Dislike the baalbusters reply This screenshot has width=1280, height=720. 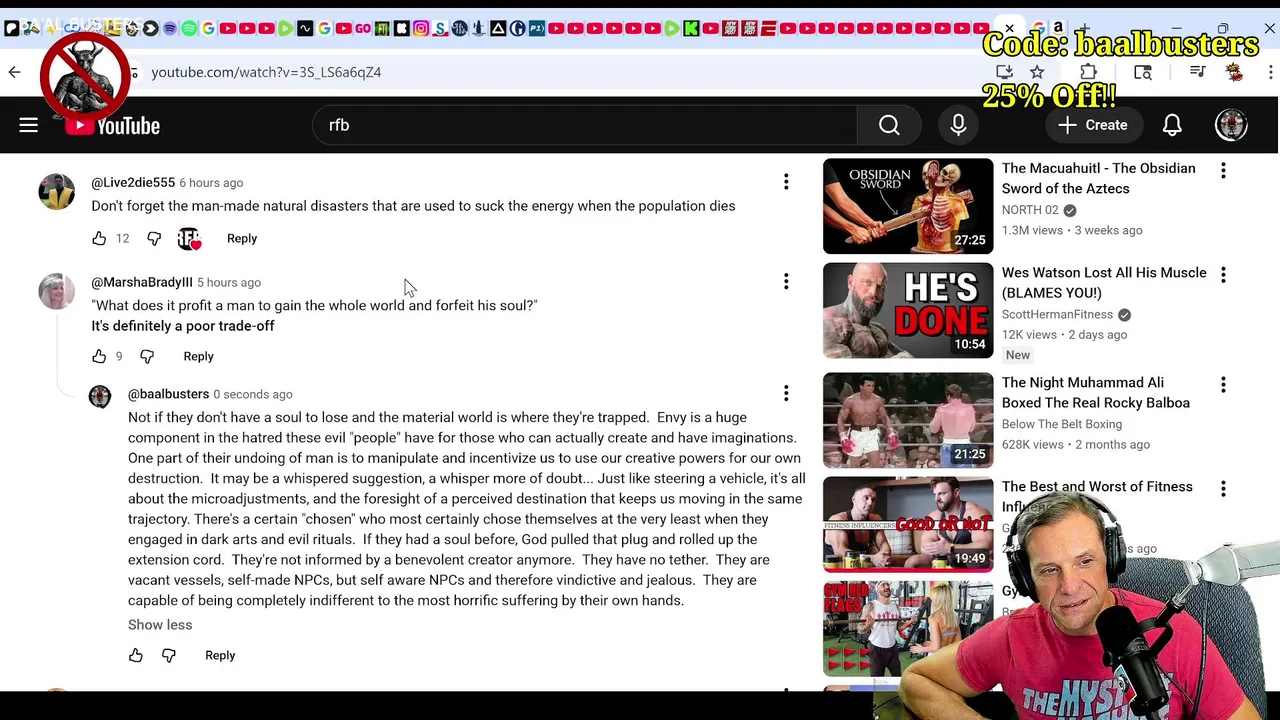[x=169, y=655]
